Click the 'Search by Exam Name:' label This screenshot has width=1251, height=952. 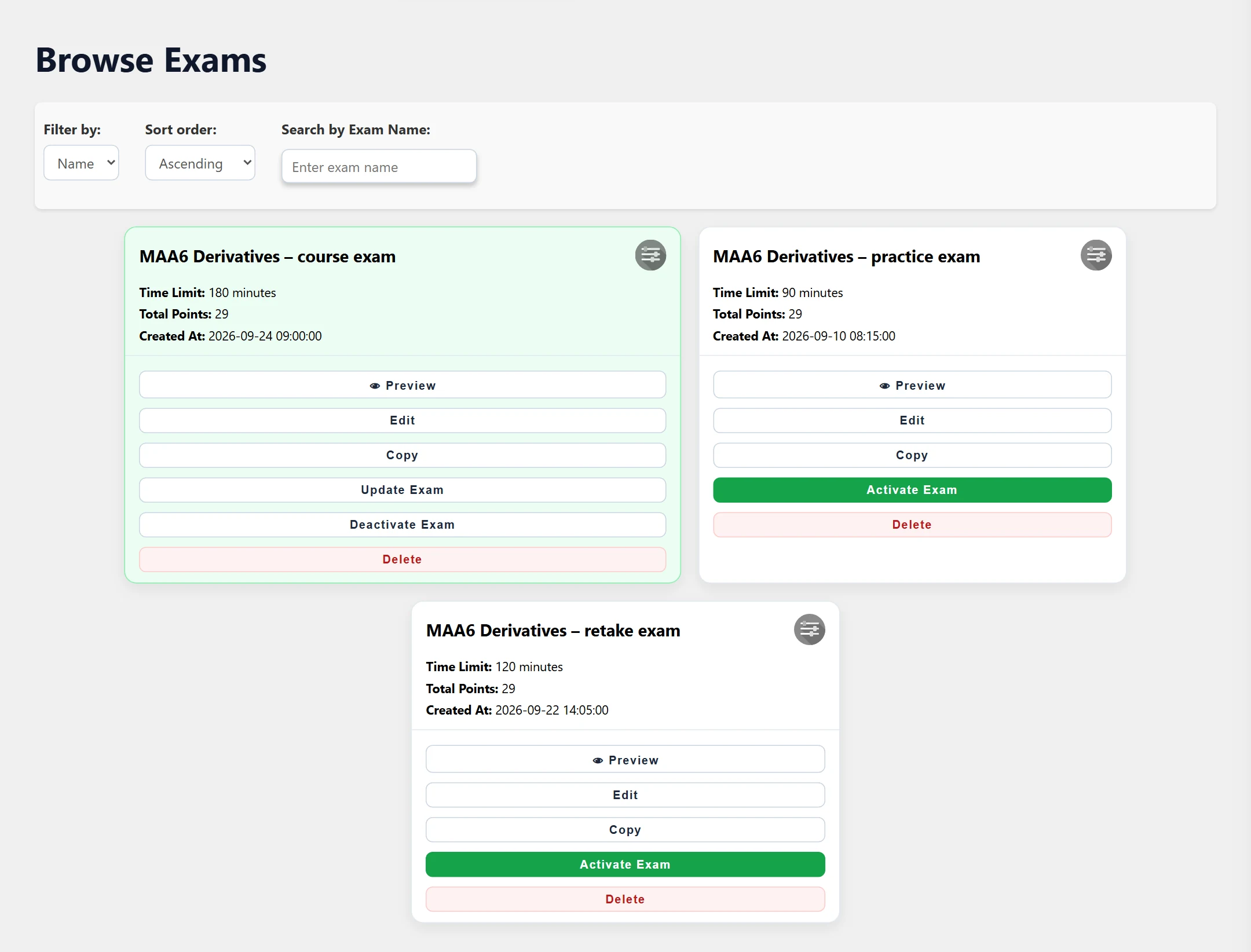356,130
